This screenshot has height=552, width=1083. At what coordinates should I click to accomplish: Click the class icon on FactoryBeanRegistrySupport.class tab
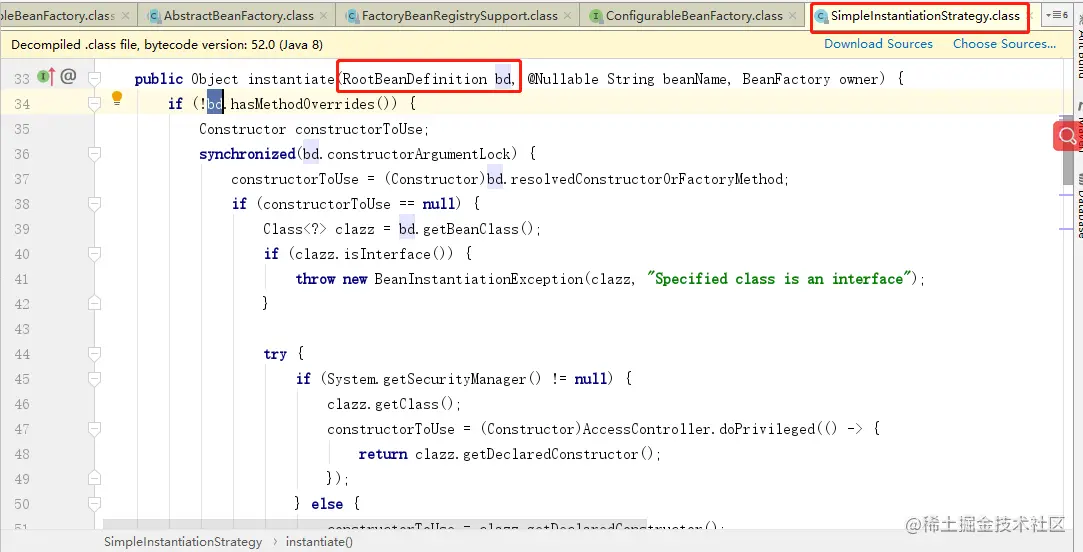pos(352,16)
